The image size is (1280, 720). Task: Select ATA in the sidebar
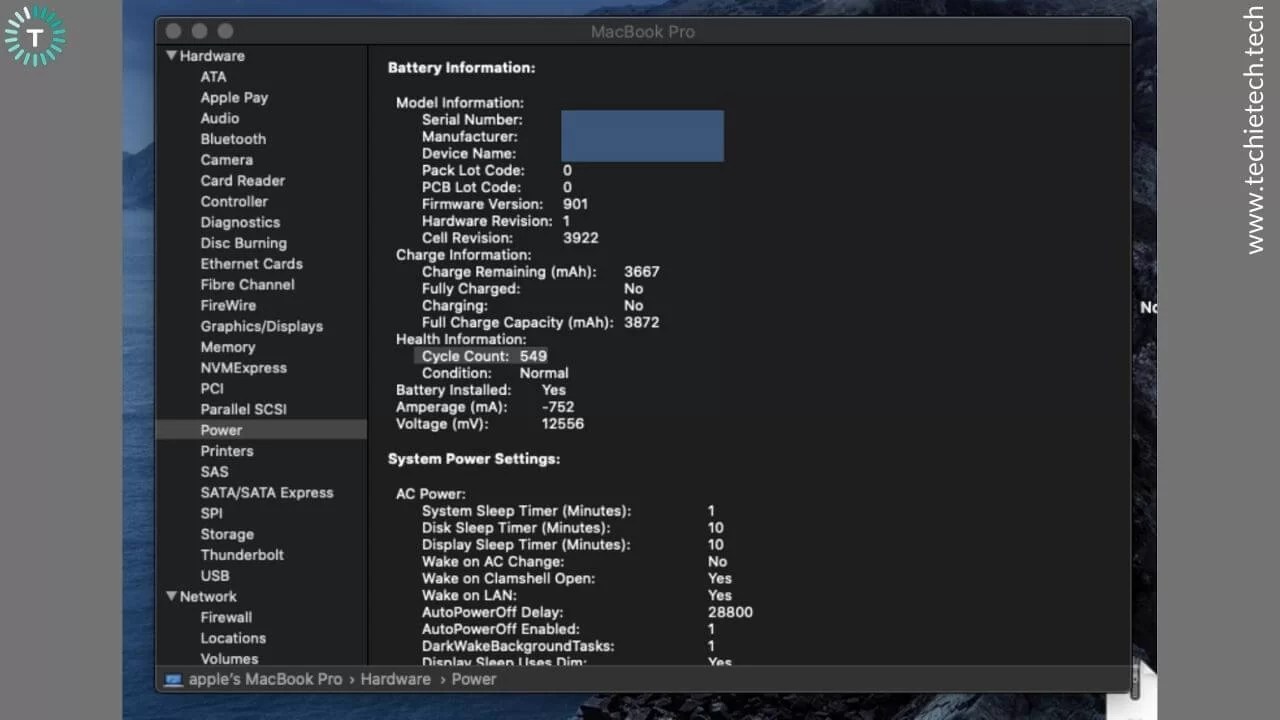pyautogui.click(x=213, y=77)
